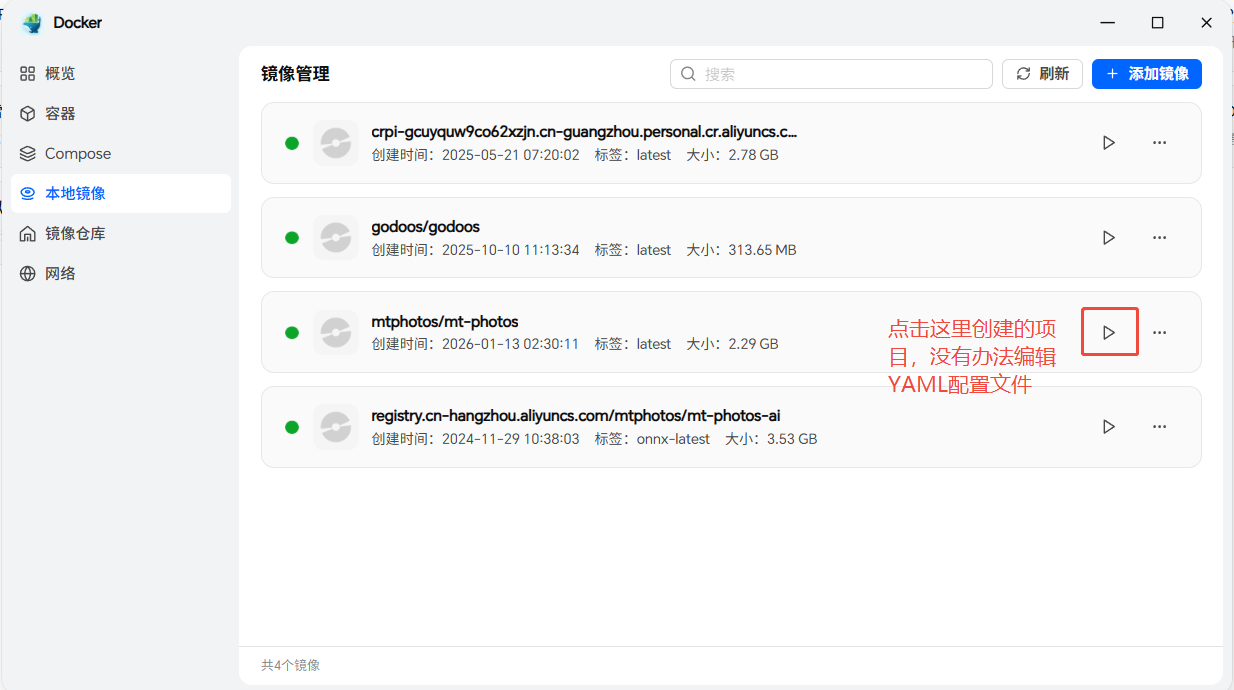Open the 网络 network page
The height and width of the screenshot is (690, 1234).
click(x=121, y=273)
